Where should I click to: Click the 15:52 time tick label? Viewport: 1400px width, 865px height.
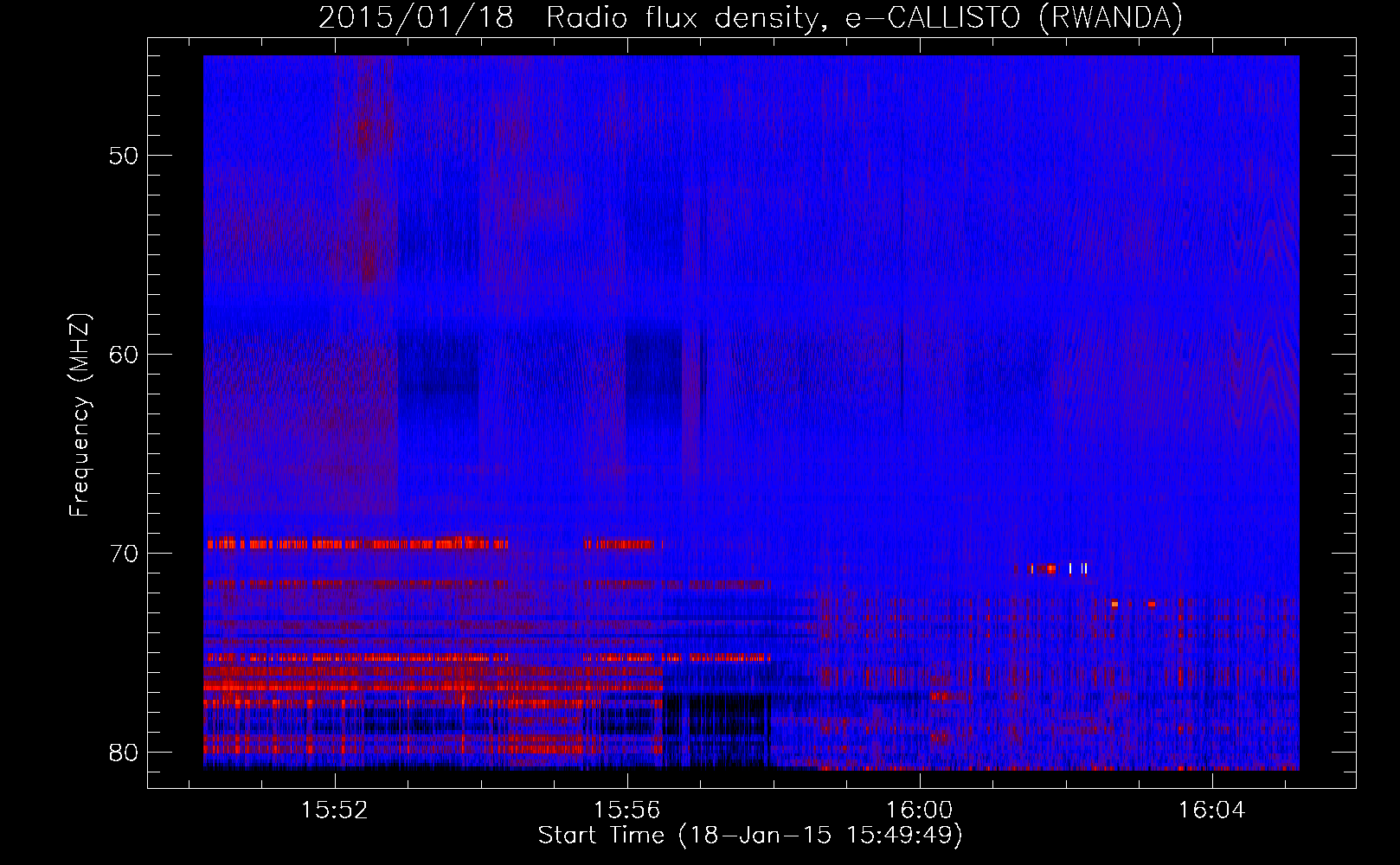click(335, 810)
